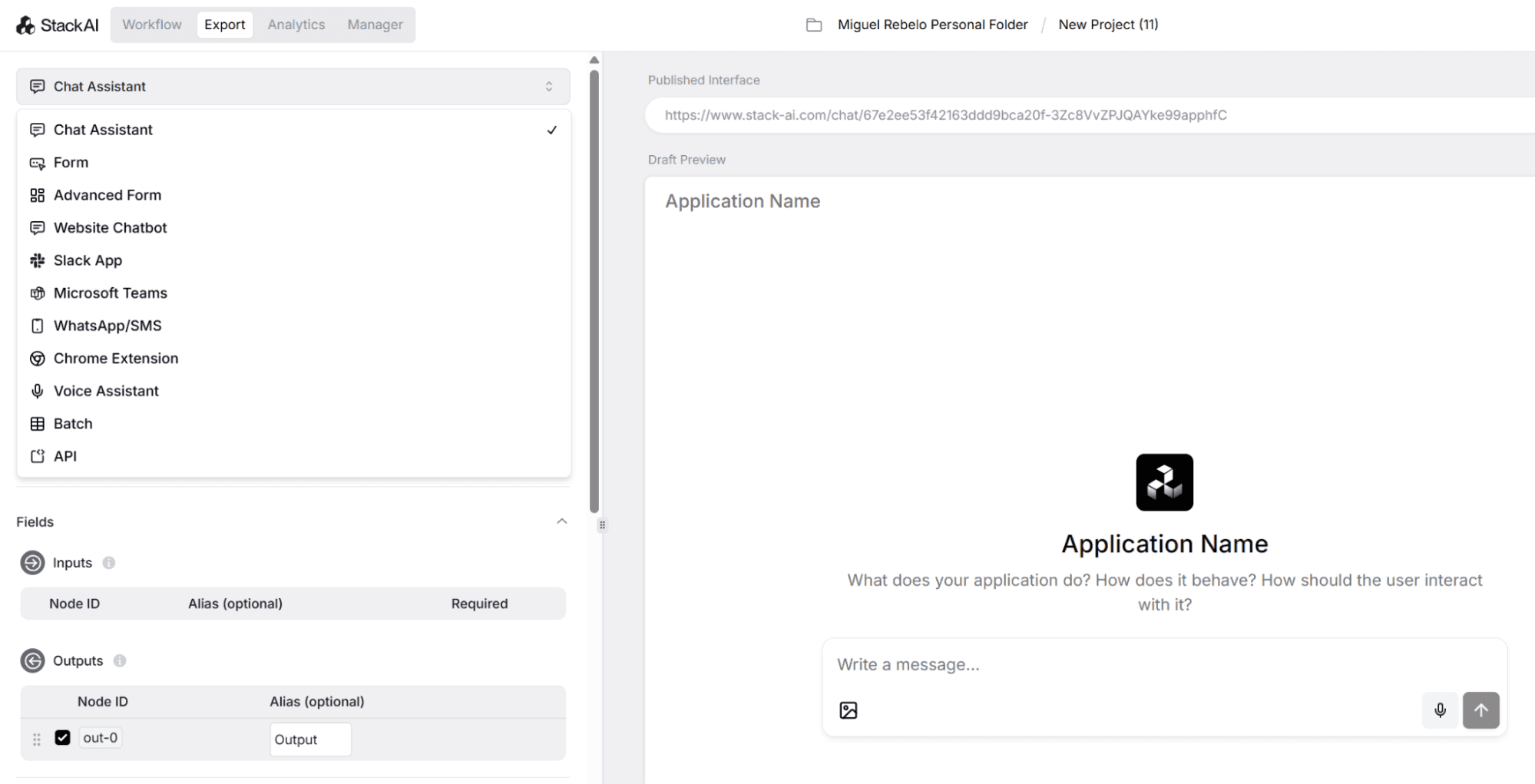
Task: Click the left panel vertical scrollbar
Action: [x=594, y=292]
